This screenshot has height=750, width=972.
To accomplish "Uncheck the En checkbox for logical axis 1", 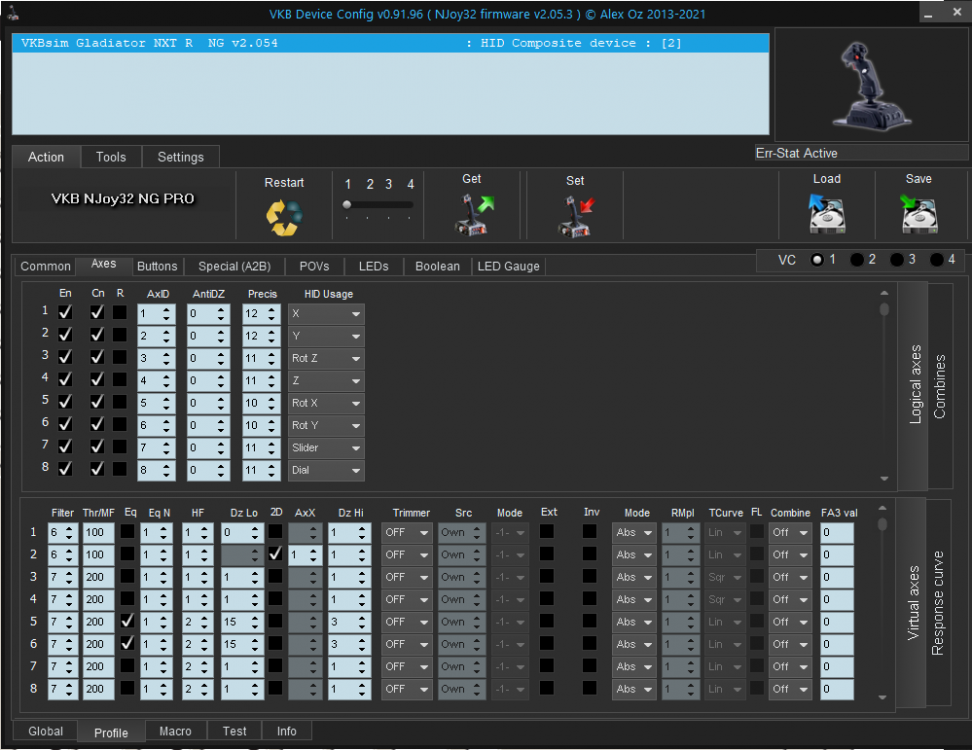I will coord(66,313).
